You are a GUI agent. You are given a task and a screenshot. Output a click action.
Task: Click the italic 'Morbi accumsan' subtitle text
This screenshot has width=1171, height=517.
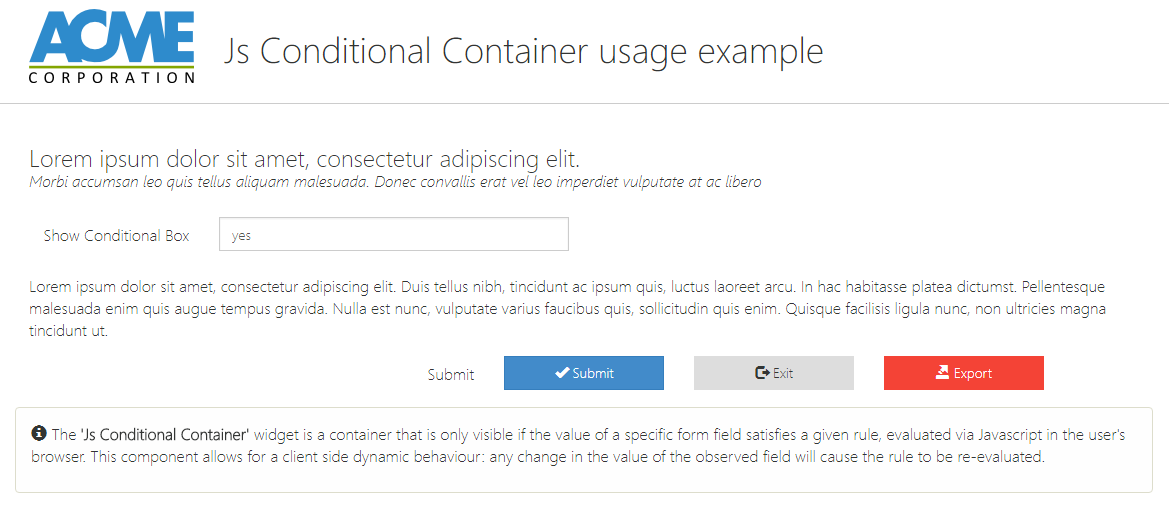(x=395, y=182)
